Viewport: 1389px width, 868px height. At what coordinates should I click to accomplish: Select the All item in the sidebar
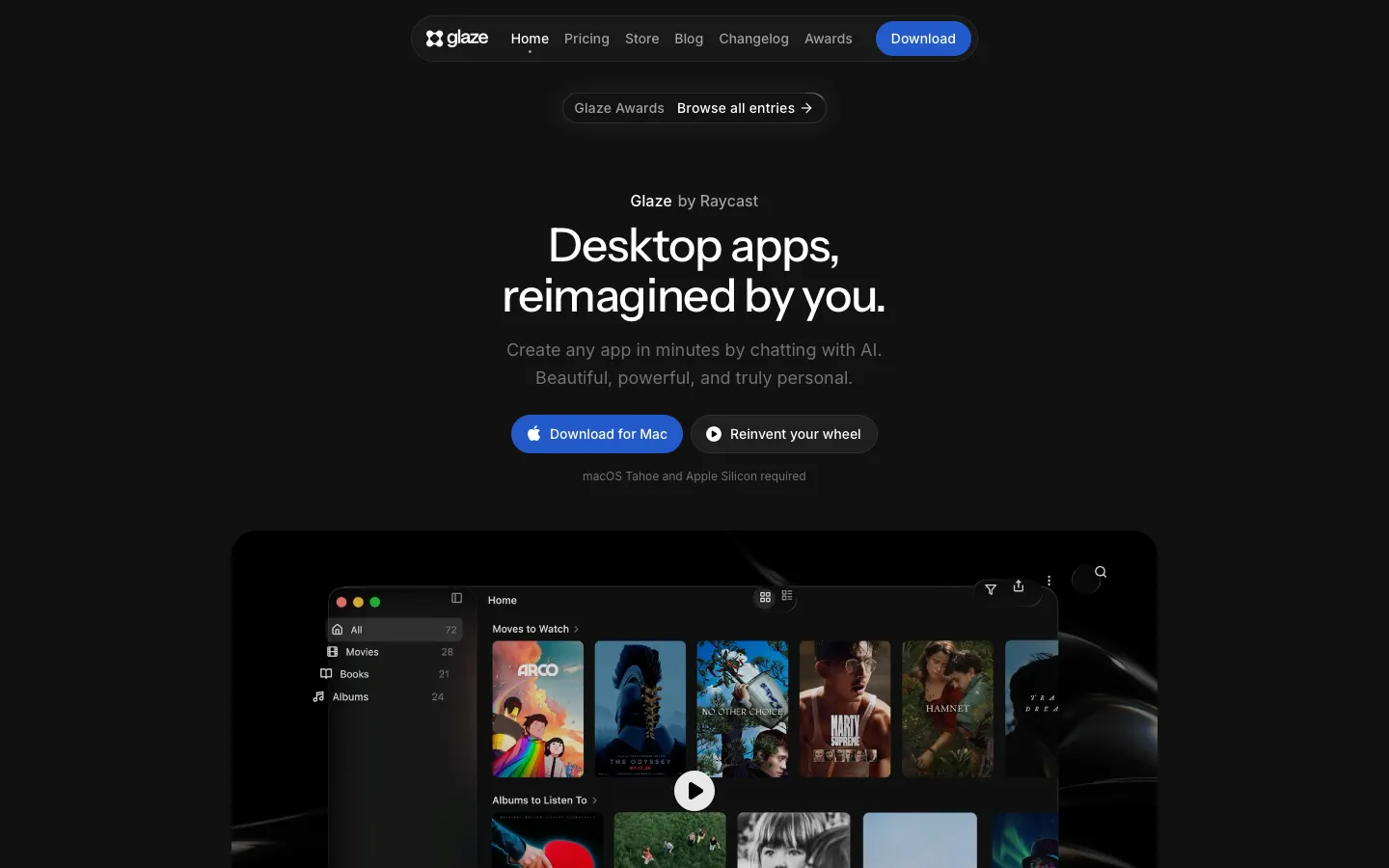click(395, 630)
